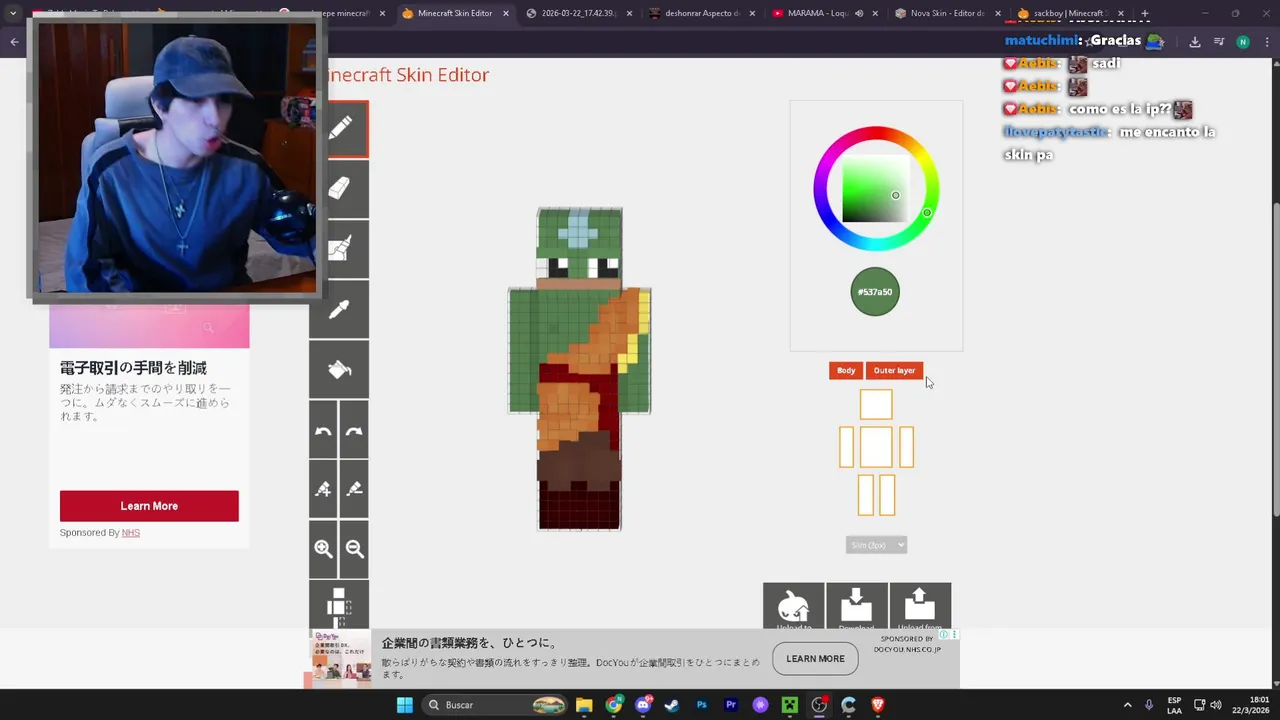Click the Upload from computer button
Screen dimensions: 1280x720
pyautogui.click(x=920, y=606)
